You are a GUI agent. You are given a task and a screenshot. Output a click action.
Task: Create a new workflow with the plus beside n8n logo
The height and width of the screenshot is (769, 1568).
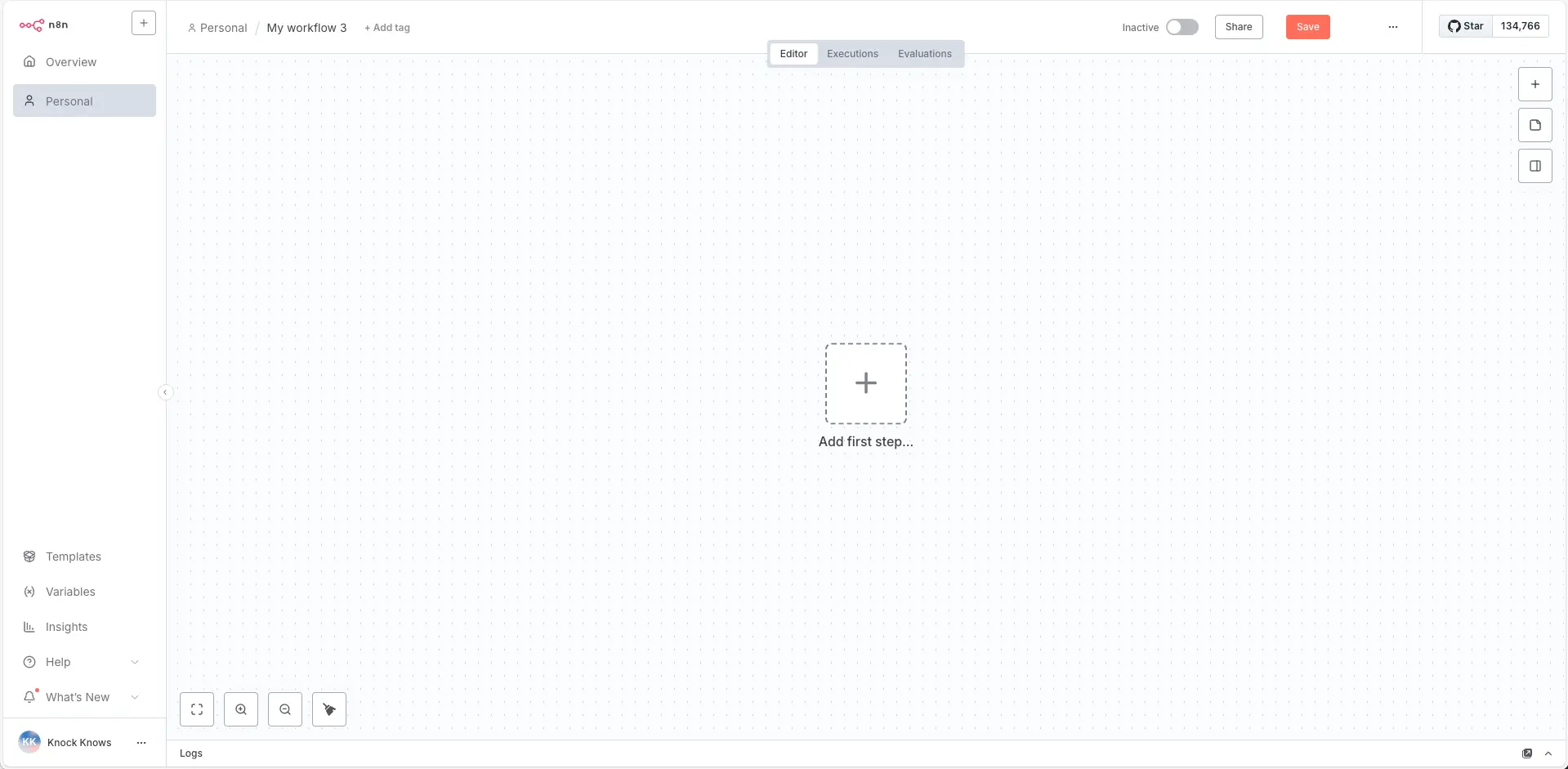coord(144,23)
